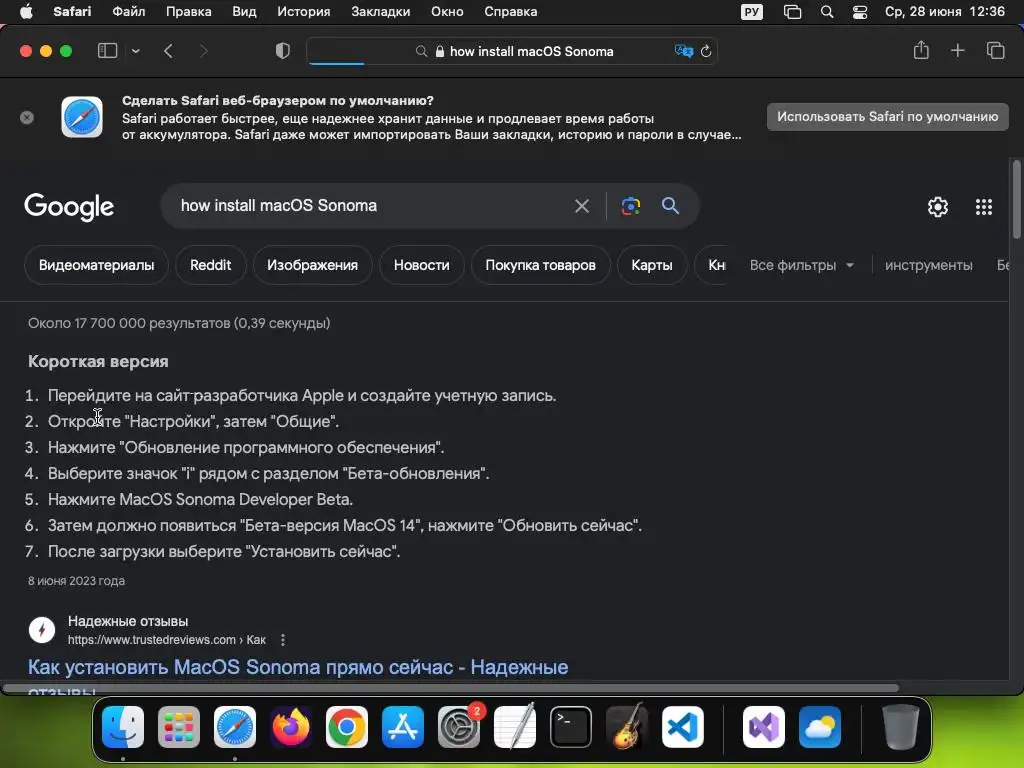Viewport: 1024px width, 768px height.
Task: Open Terminal from the Dock
Action: pyautogui.click(x=571, y=726)
